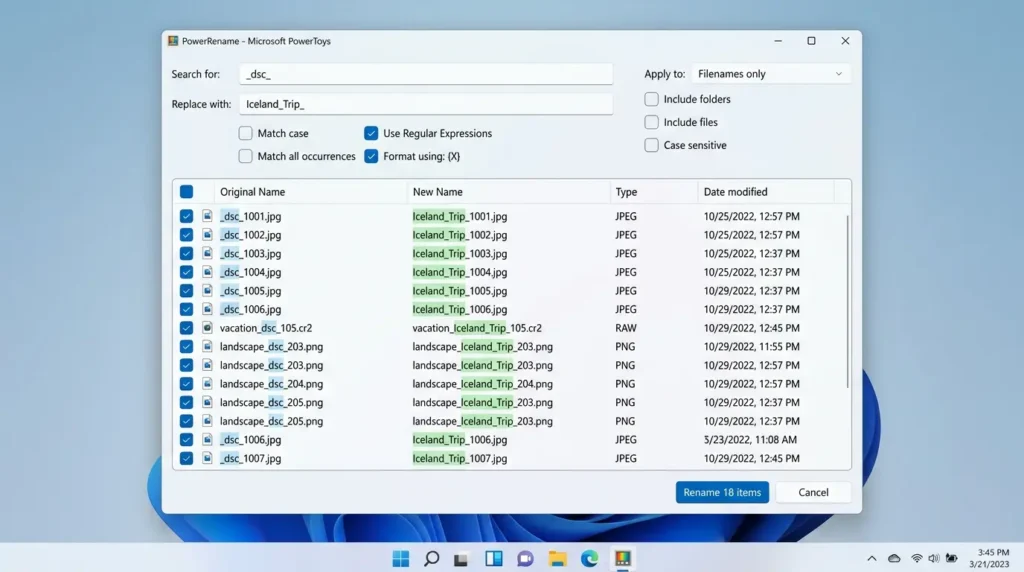The image size is (1024, 572).
Task: Click file icon of _dsc_1001.jpg
Action: (x=207, y=215)
